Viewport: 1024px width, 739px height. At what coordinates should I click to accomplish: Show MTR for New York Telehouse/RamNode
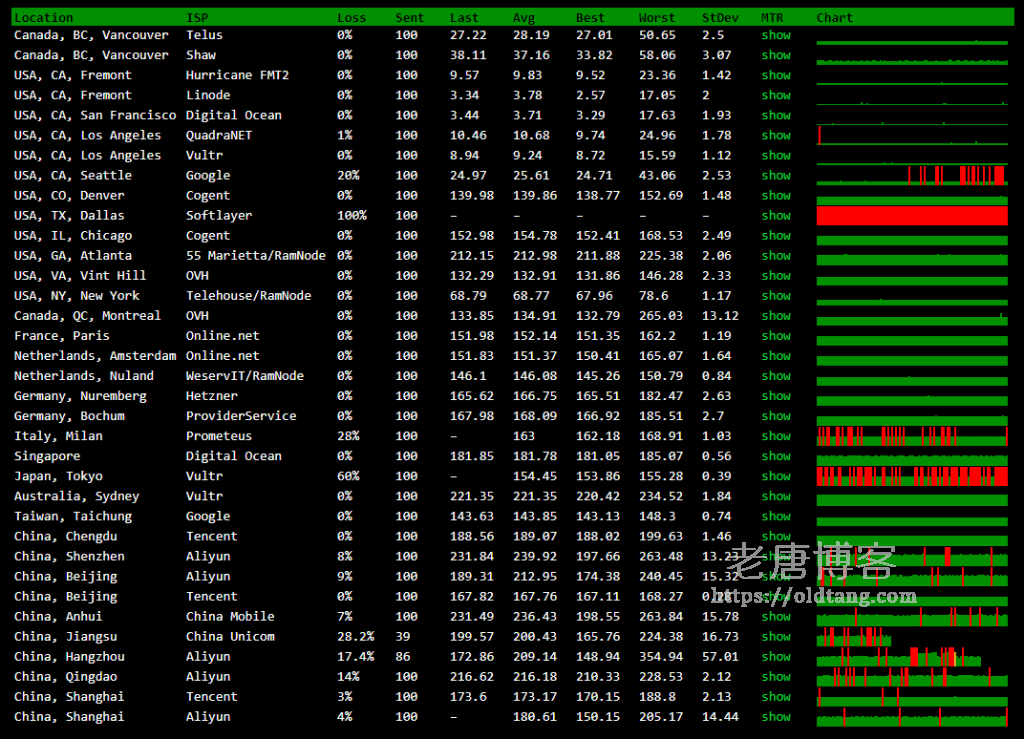[776, 296]
